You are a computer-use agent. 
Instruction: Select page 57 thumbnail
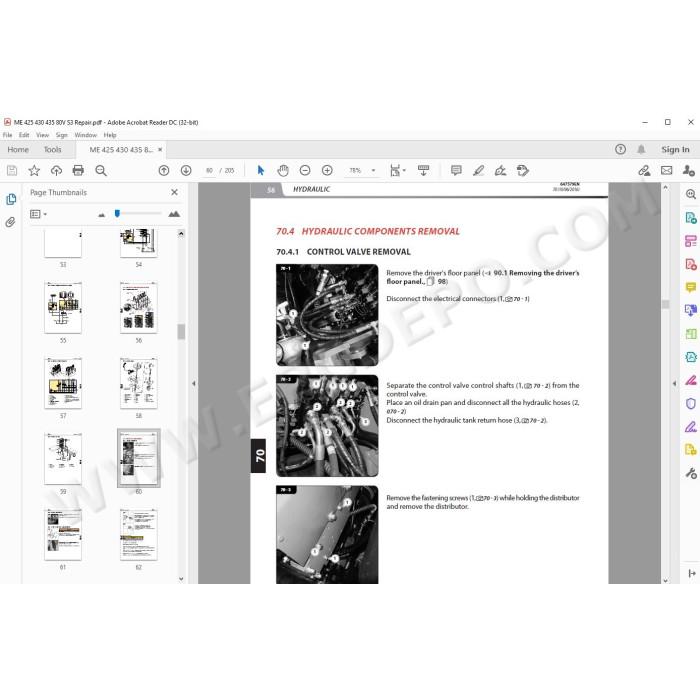tap(63, 383)
